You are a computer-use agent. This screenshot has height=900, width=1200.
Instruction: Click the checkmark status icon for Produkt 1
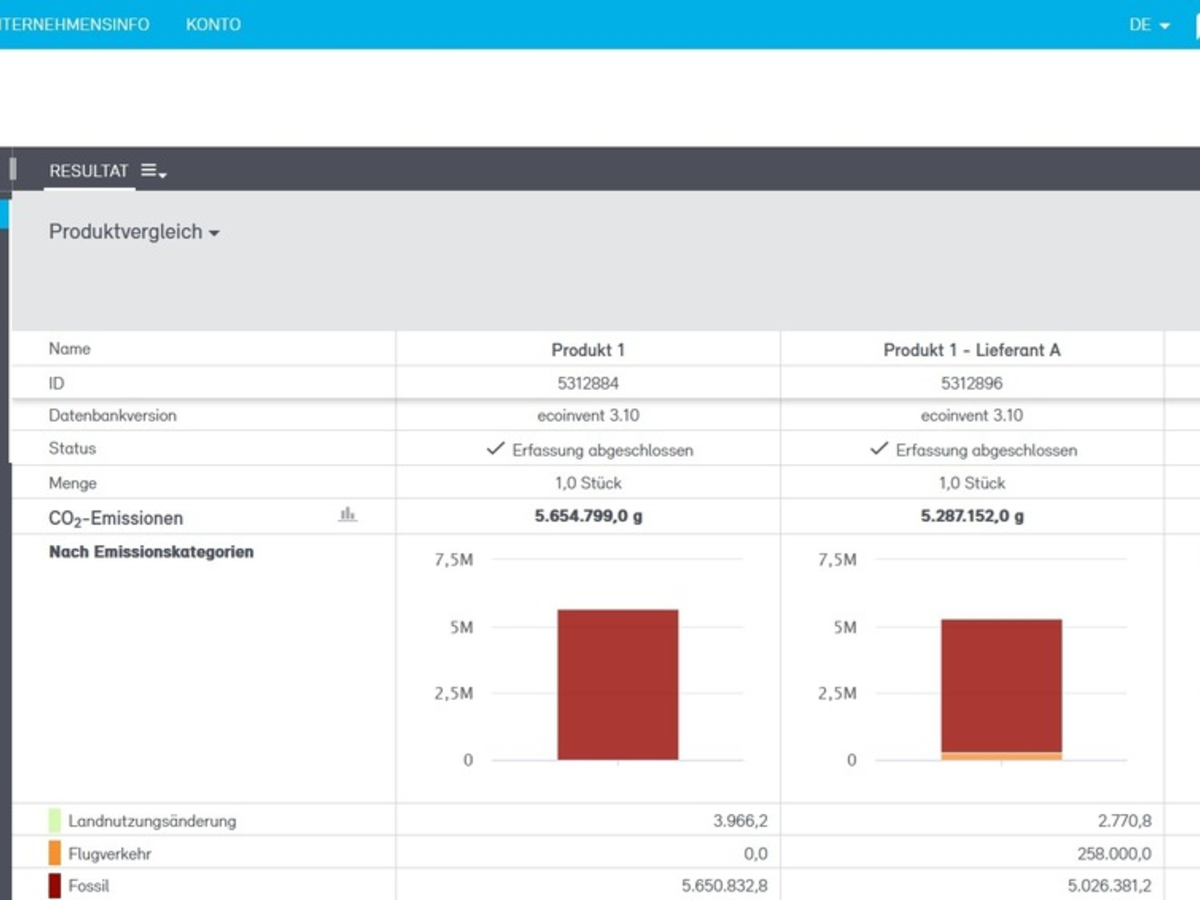[x=495, y=449]
